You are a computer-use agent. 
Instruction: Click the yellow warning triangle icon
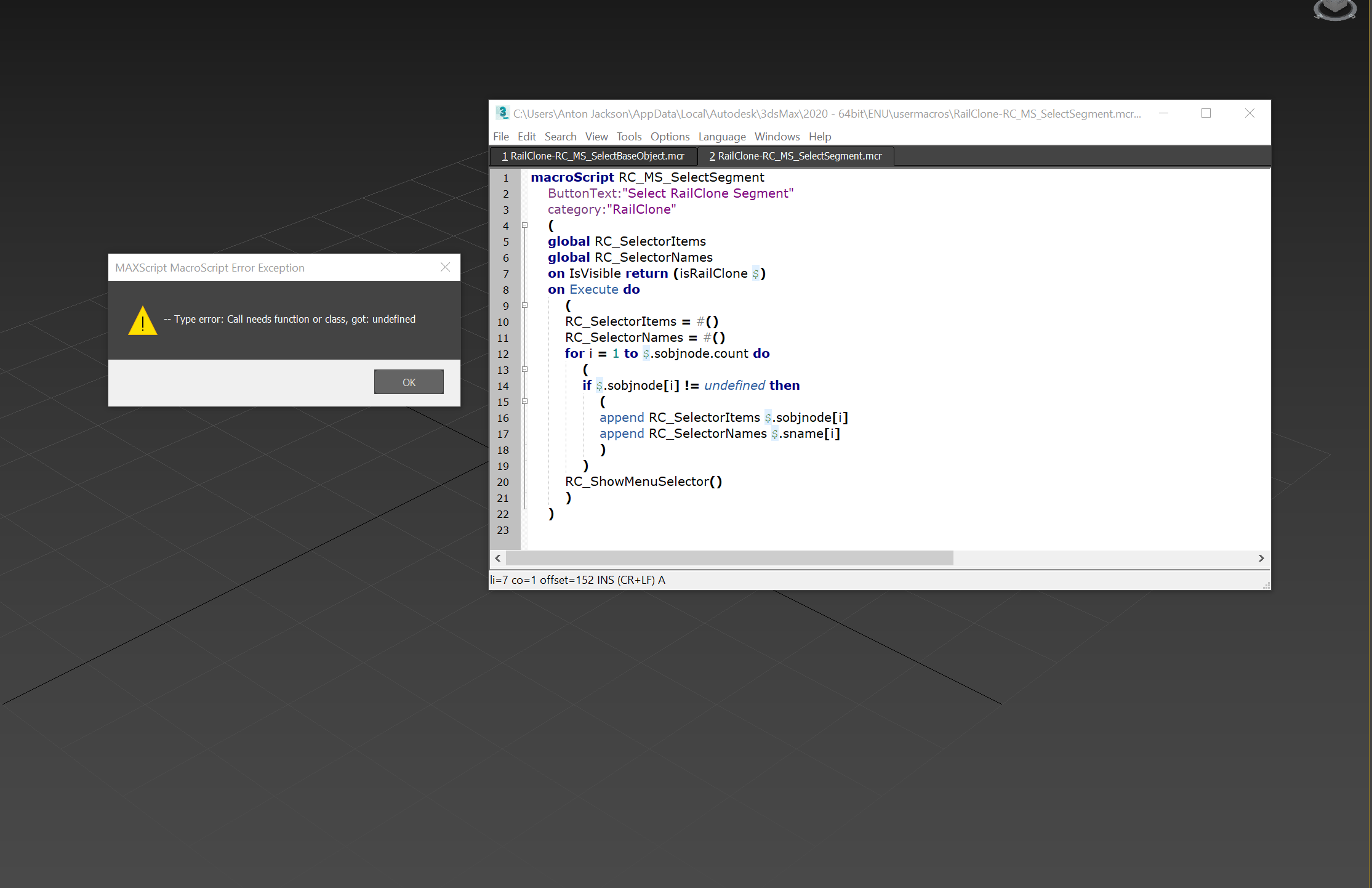click(143, 321)
